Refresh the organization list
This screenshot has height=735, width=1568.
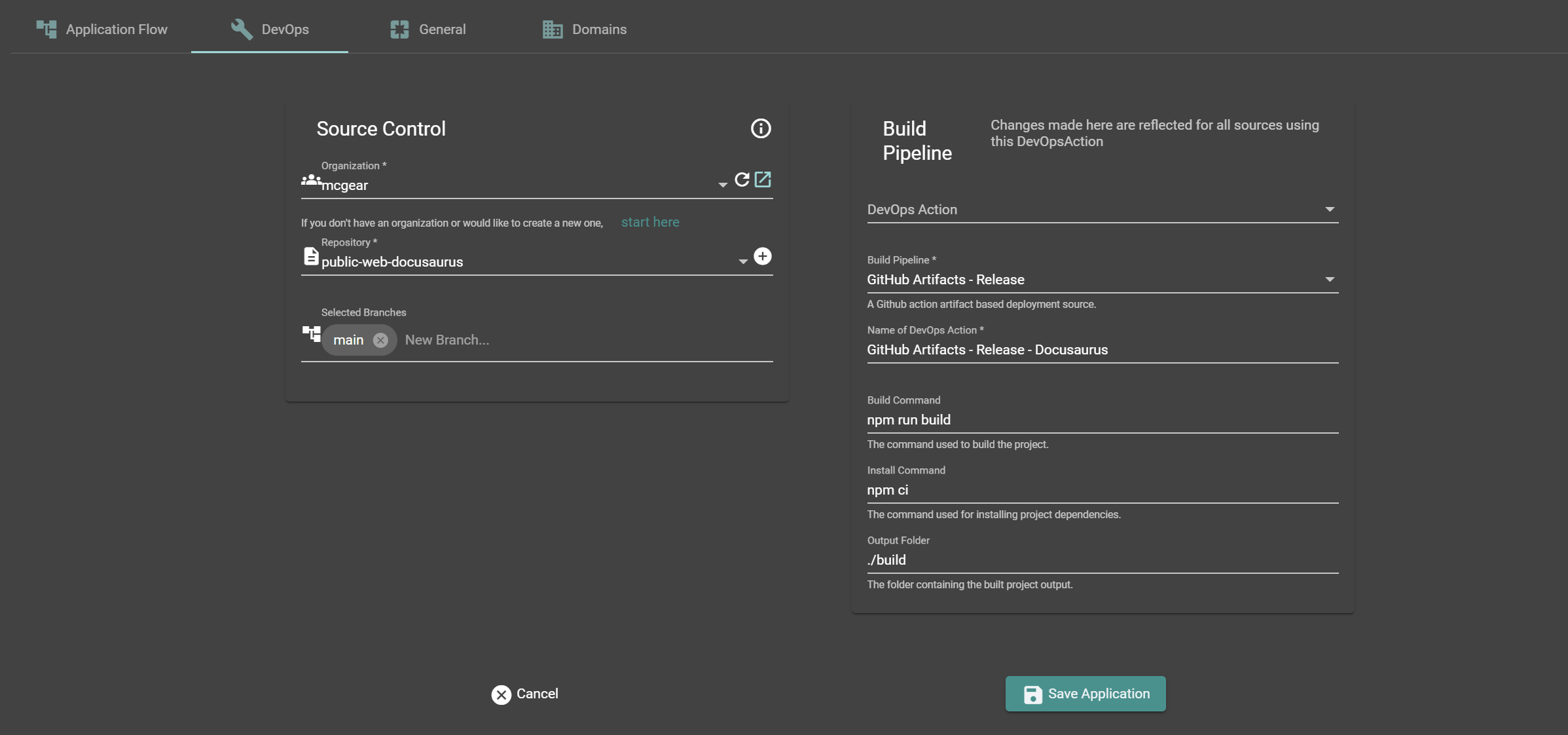tap(742, 179)
